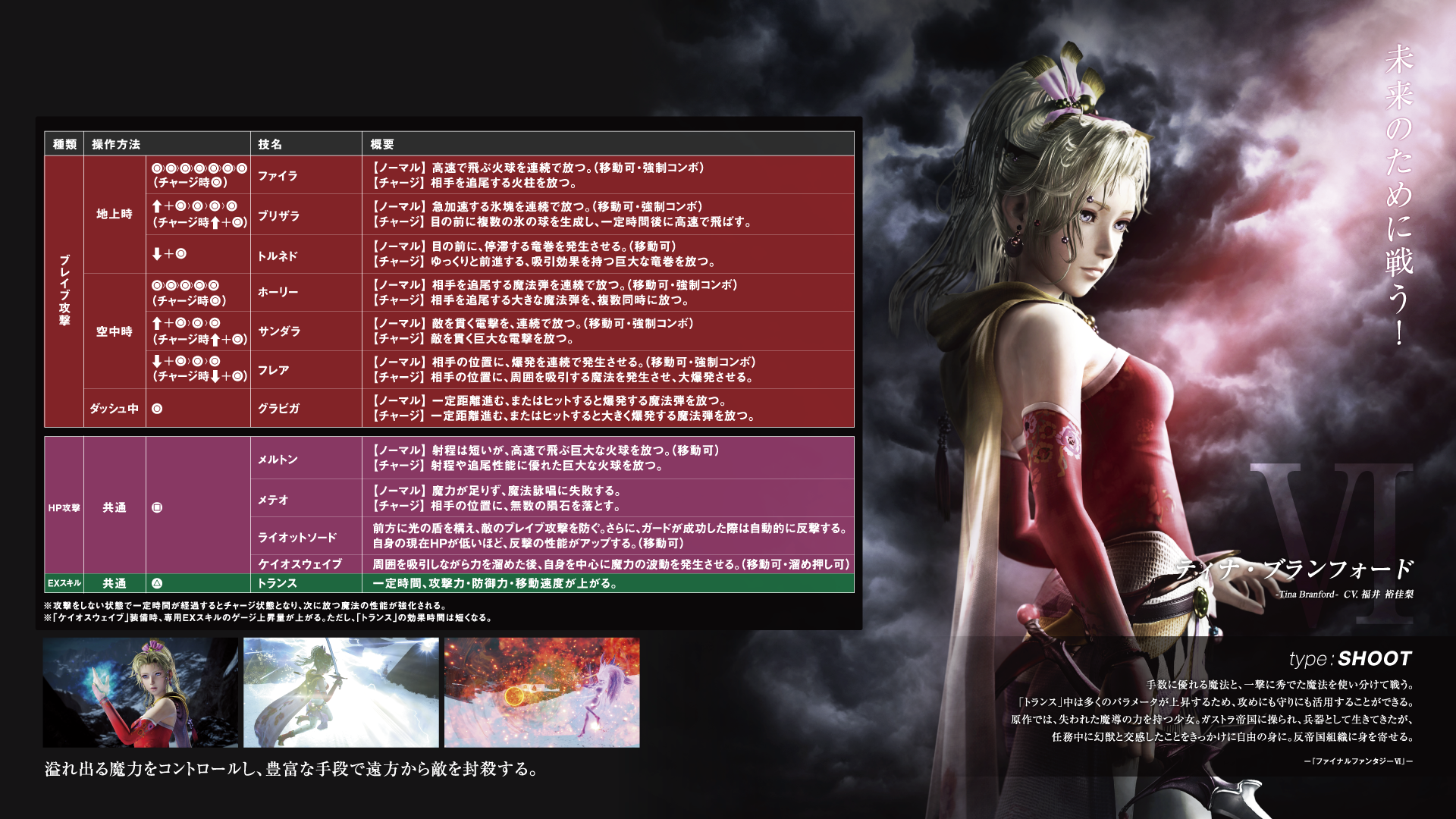Click the ブレイブ攻撃 vertical category label
The height and width of the screenshot is (819, 1456).
coord(64,290)
